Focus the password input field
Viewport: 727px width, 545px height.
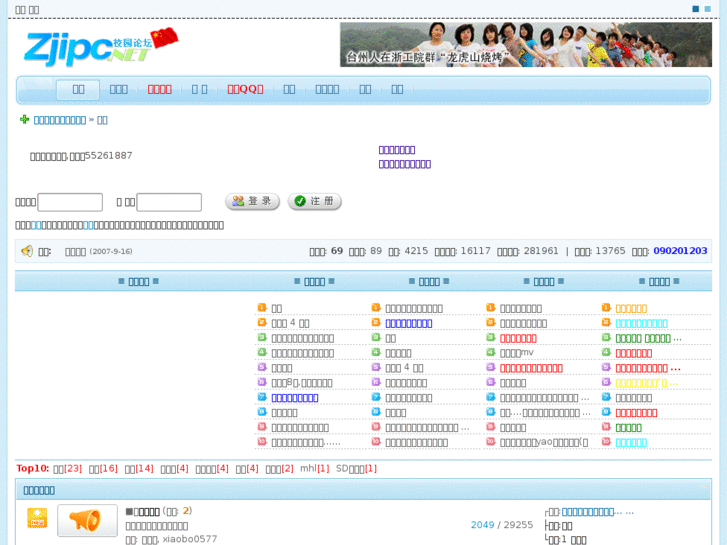pyautogui.click(x=169, y=202)
